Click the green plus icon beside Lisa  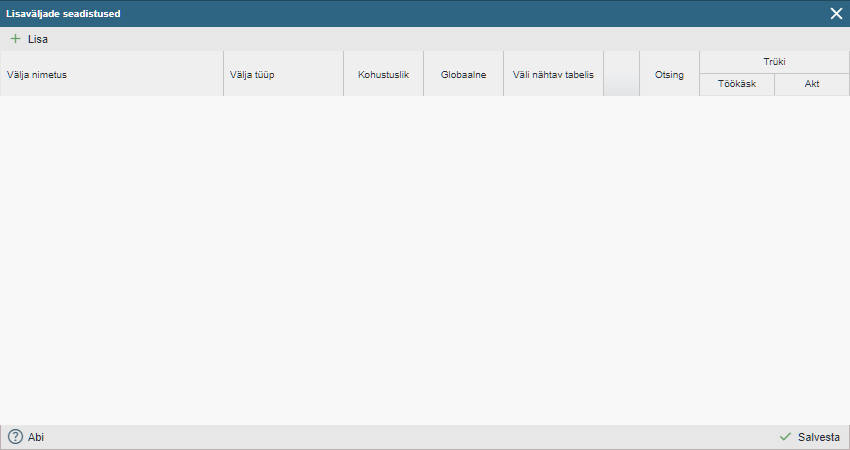coord(15,39)
